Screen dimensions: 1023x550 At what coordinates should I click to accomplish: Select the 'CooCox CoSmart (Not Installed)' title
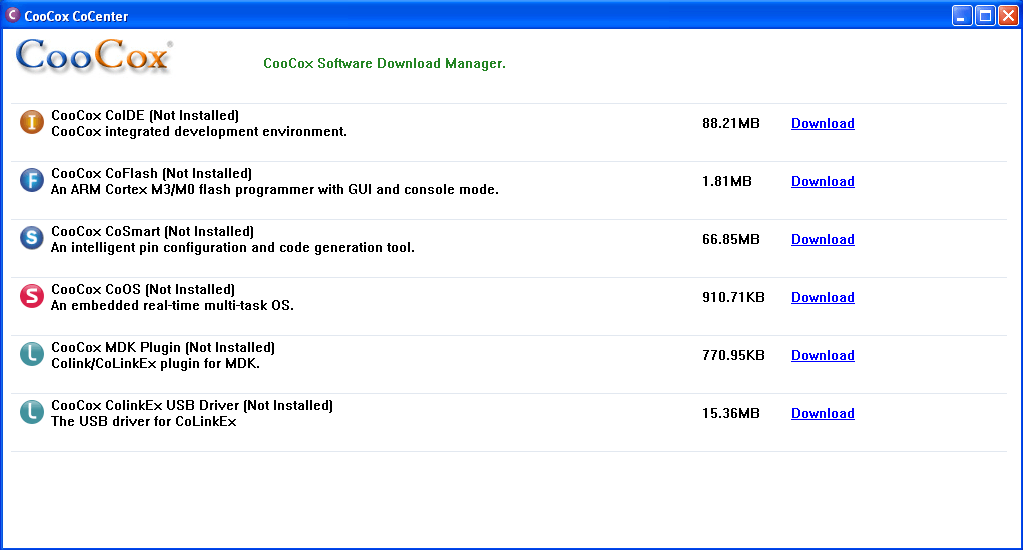(153, 232)
